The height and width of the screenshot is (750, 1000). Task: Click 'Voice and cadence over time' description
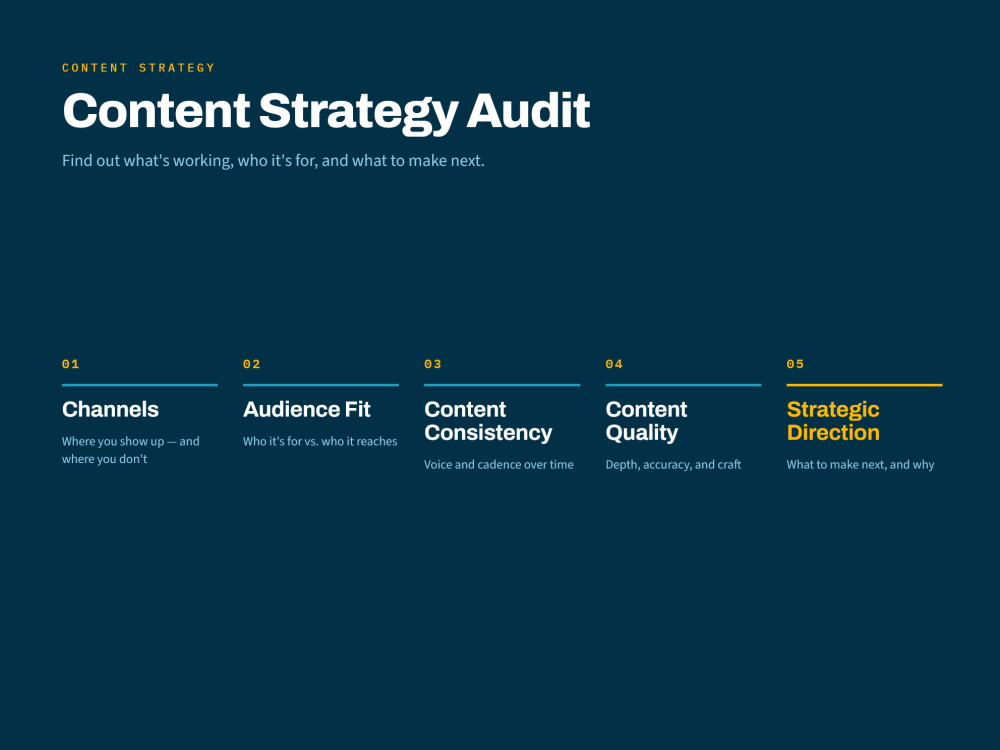[x=499, y=464]
